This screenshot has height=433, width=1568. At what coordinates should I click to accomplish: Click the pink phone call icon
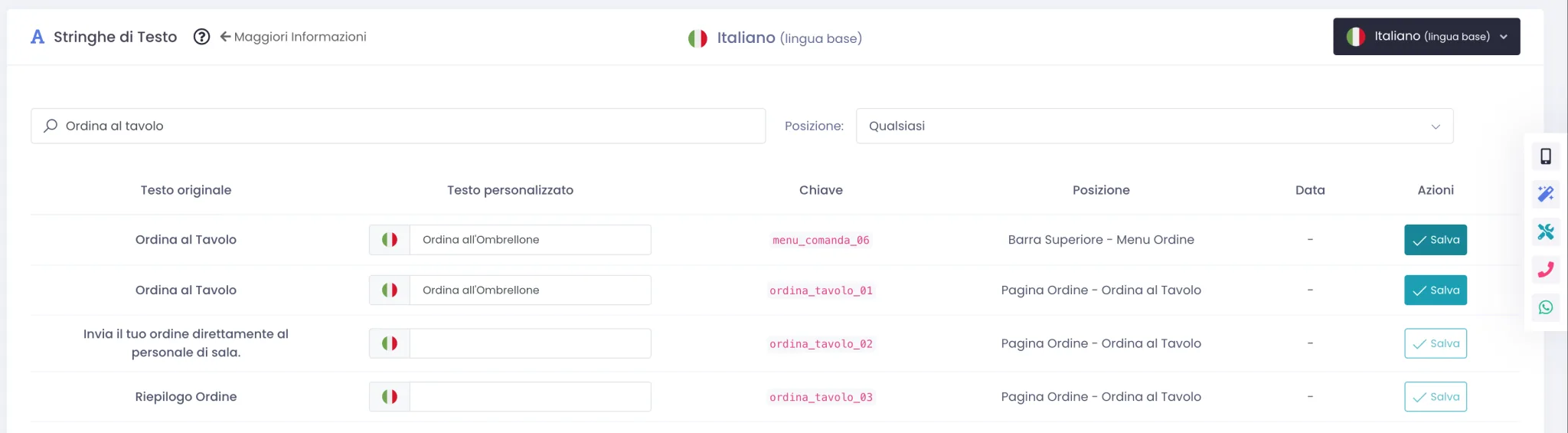[x=1546, y=269]
